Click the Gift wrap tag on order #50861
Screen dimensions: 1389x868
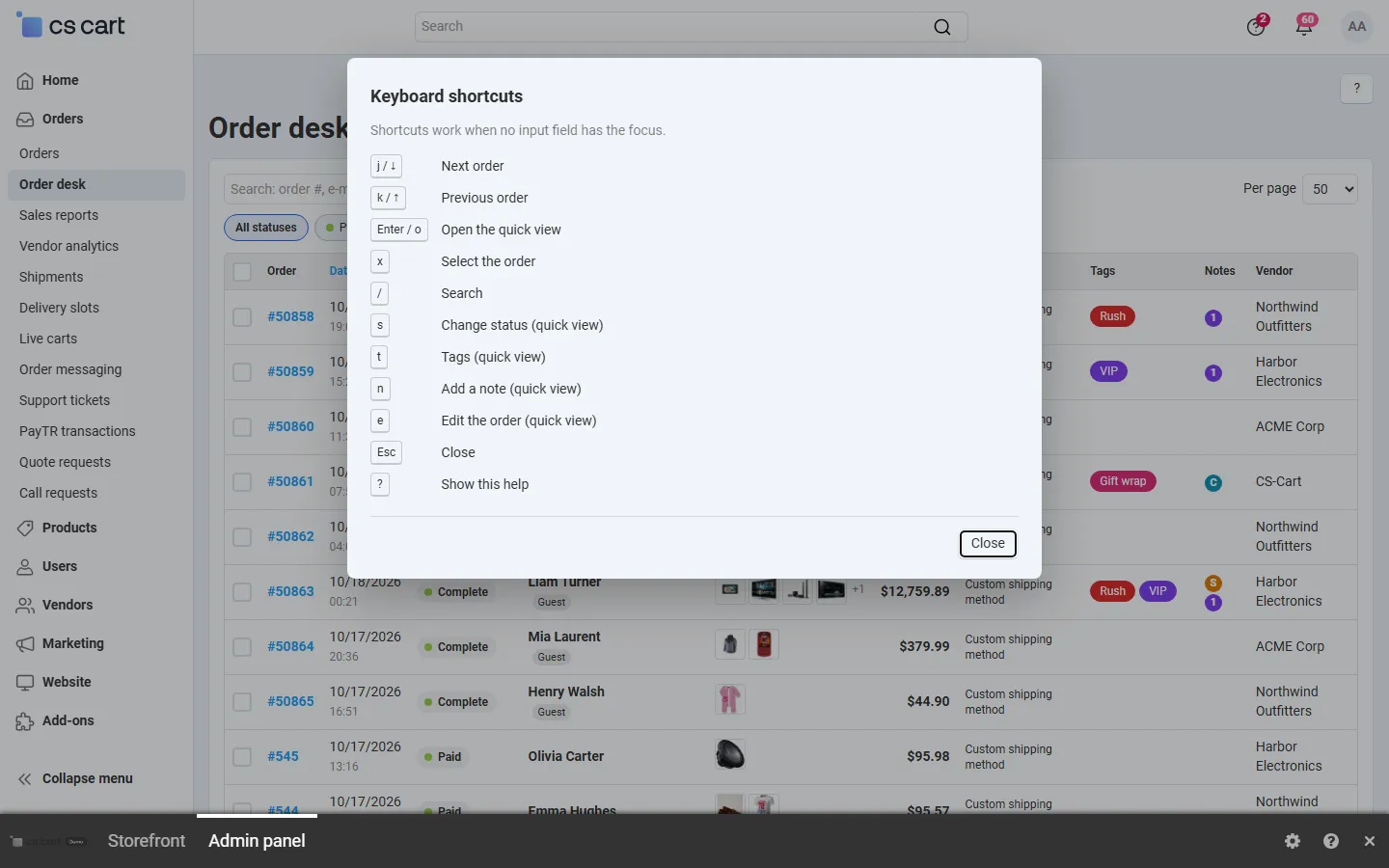(1123, 481)
